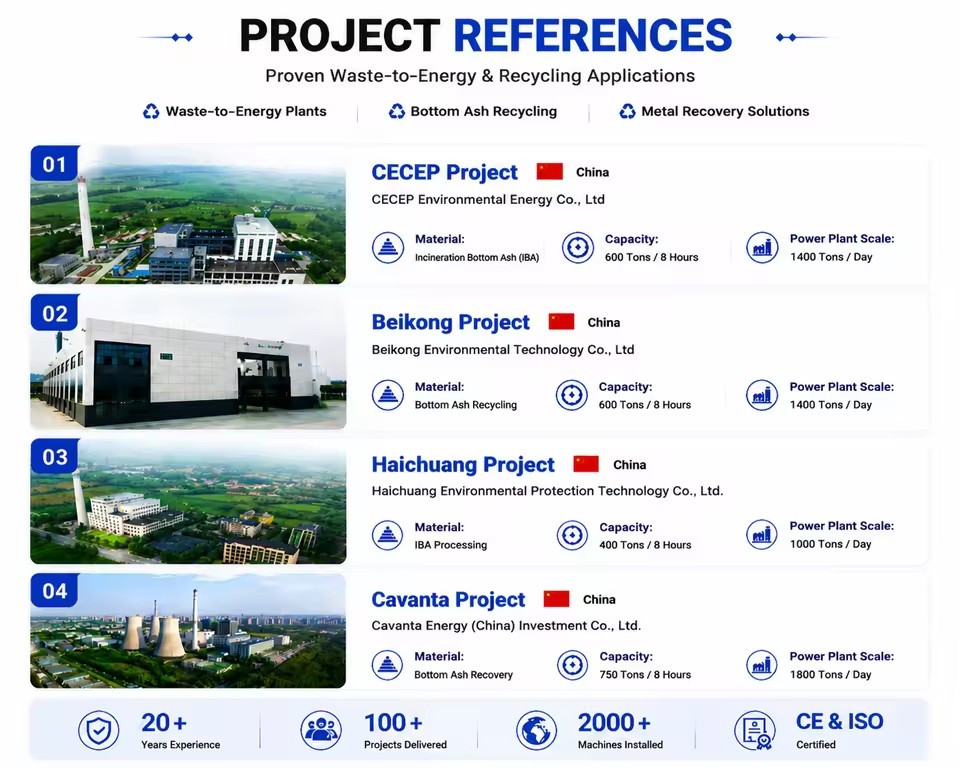Click the China flag next to CECEP Project
The image size is (960, 768).
pos(549,171)
